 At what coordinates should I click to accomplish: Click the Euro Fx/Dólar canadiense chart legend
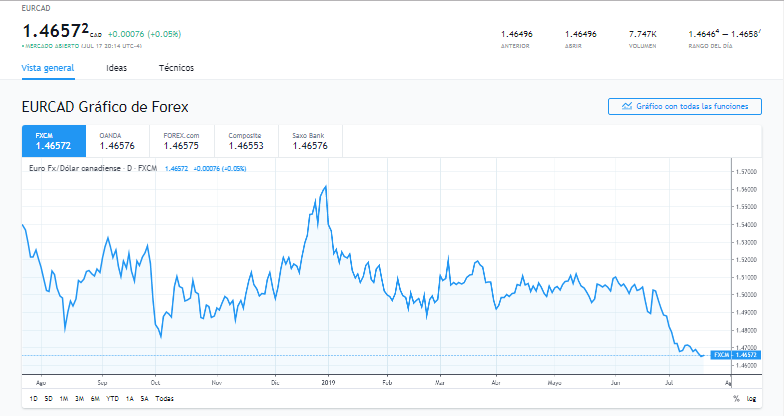point(93,168)
